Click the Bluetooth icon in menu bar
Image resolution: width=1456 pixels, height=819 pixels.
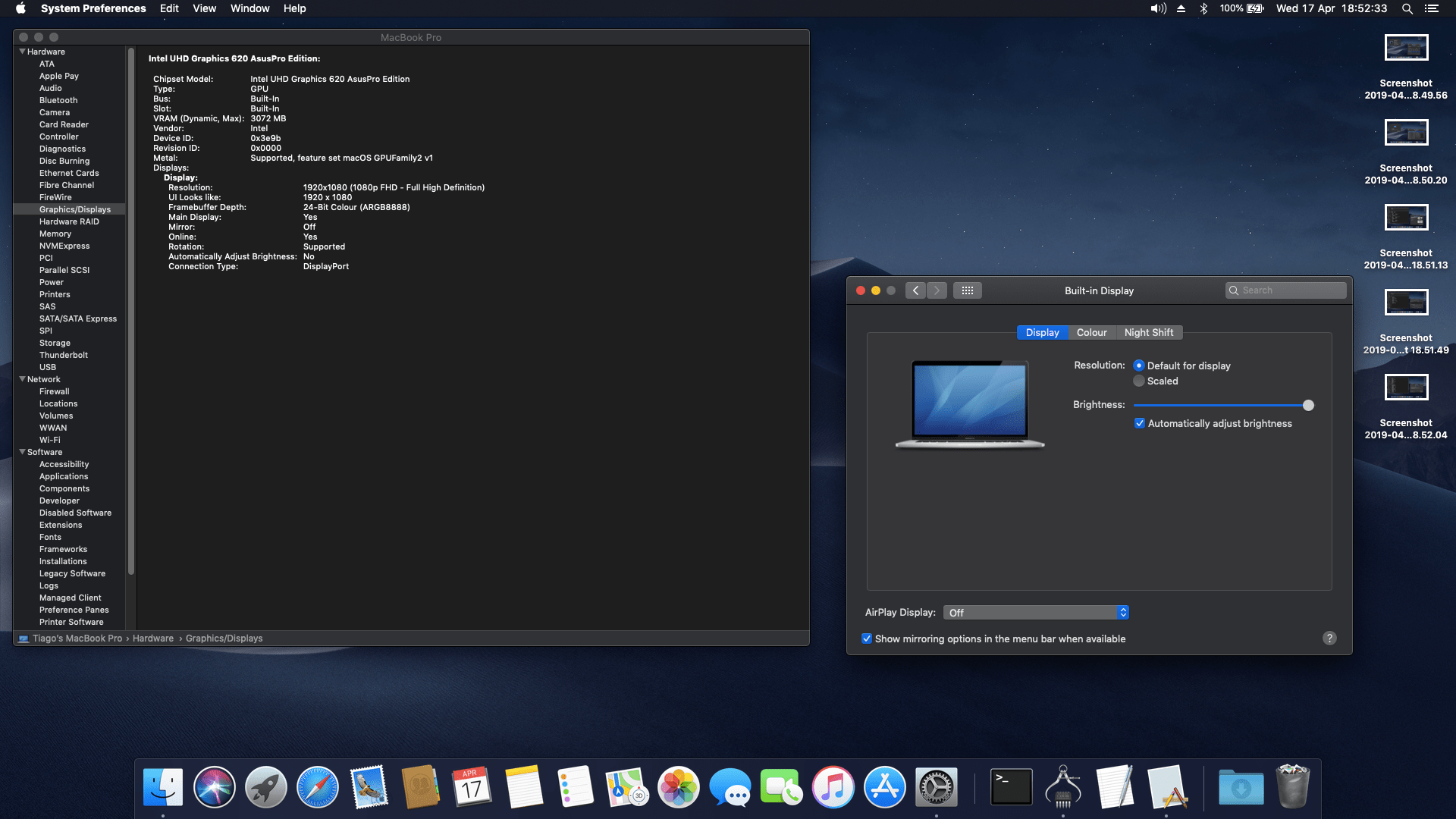[1203, 8]
